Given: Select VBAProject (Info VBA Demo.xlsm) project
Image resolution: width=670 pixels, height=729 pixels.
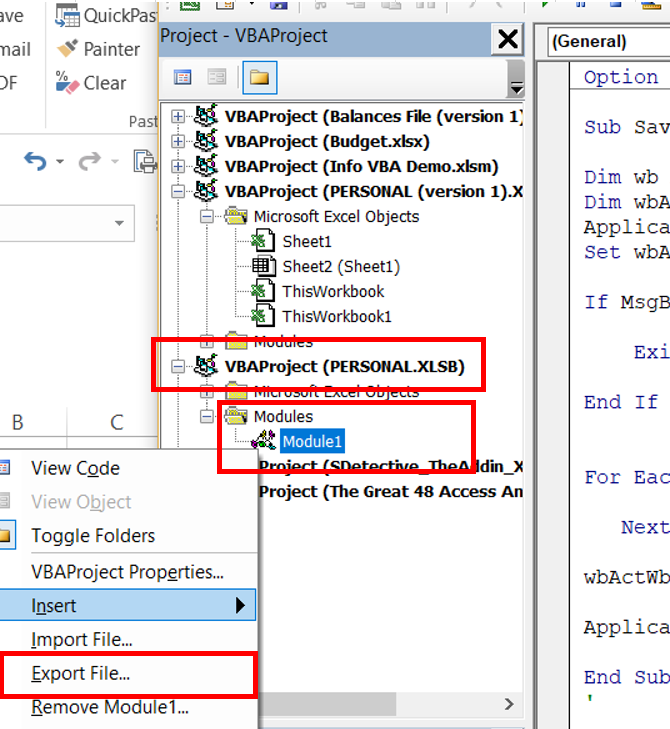Looking at the screenshot, I should tap(361, 166).
